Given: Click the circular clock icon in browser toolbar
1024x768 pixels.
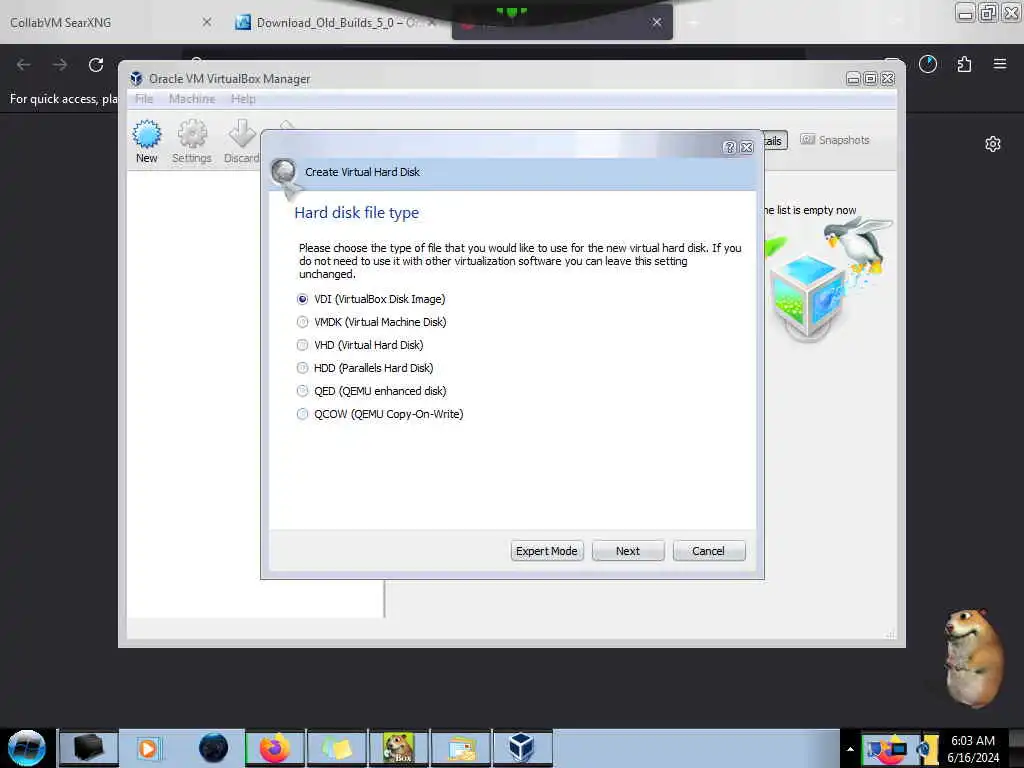Looking at the screenshot, I should (x=928, y=64).
